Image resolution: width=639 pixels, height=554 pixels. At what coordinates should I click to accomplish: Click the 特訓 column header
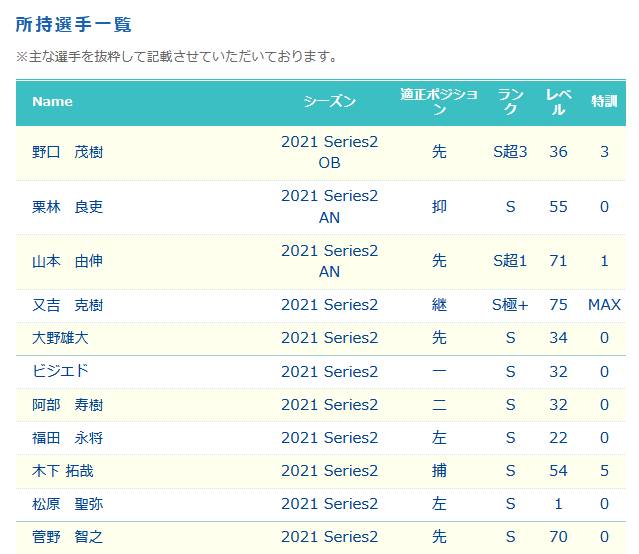pos(604,102)
